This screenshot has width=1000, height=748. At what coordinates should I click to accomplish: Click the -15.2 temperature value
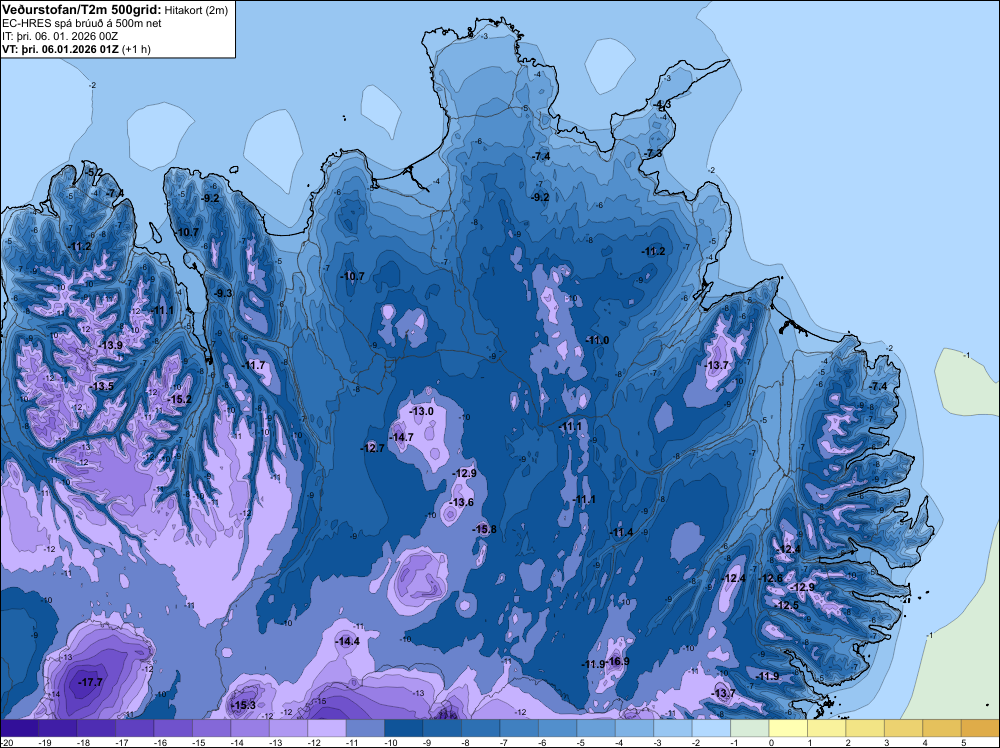tap(179, 399)
